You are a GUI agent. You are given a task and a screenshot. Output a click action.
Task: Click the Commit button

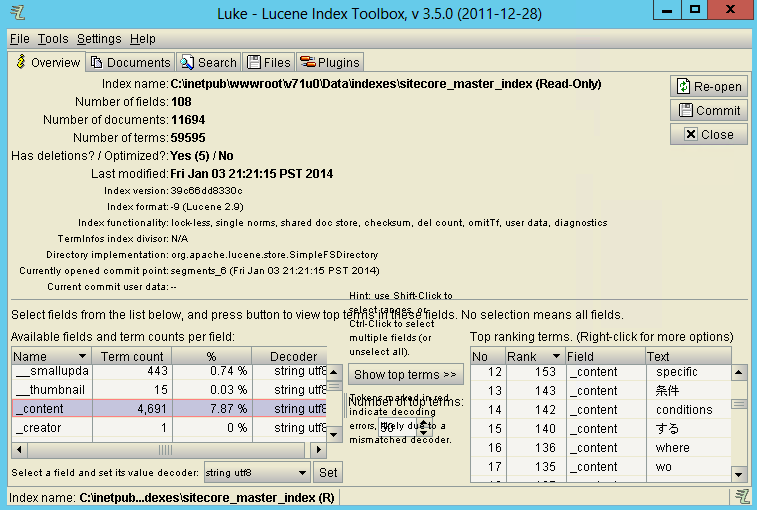point(709,111)
